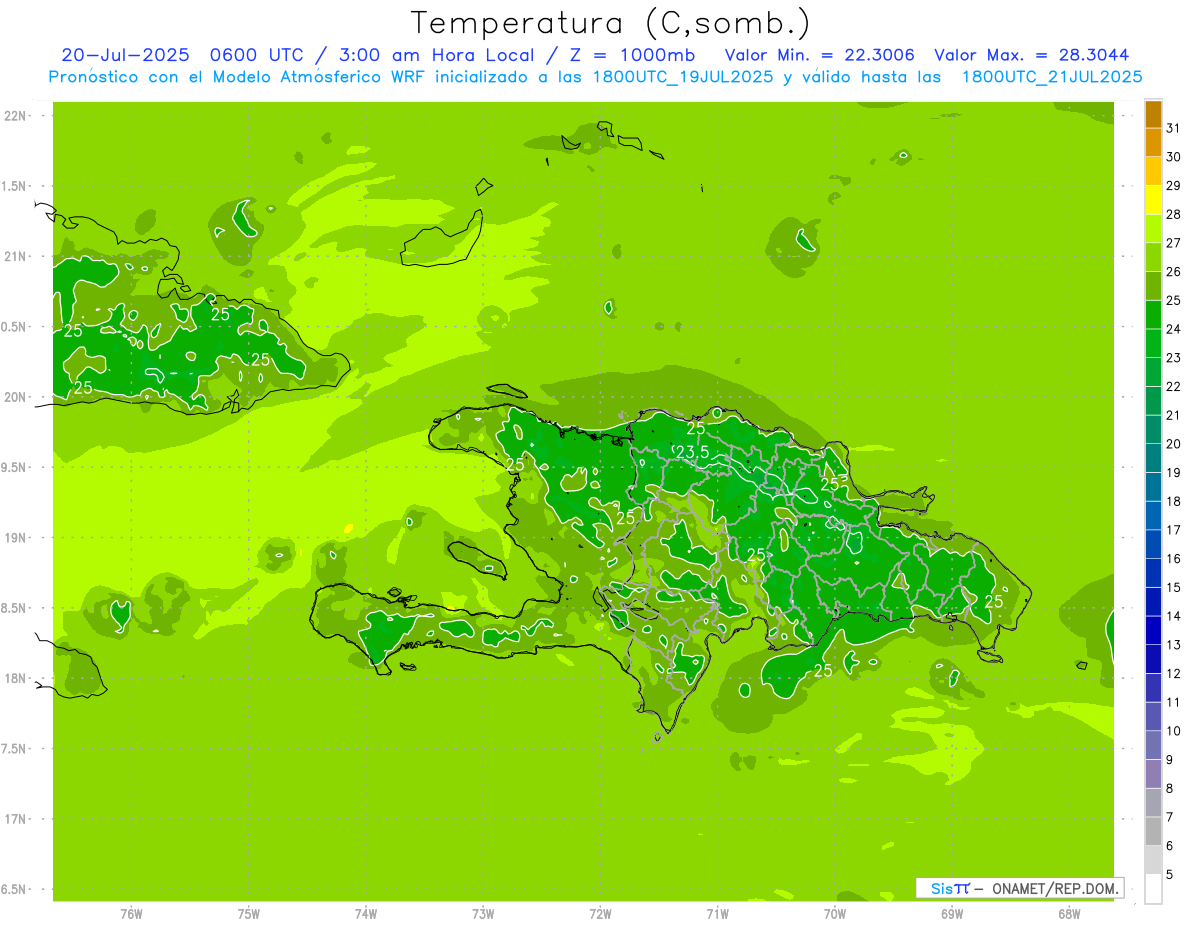
Task: Pick the green legend band between 24 and 25
Action: coord(1153,315)
